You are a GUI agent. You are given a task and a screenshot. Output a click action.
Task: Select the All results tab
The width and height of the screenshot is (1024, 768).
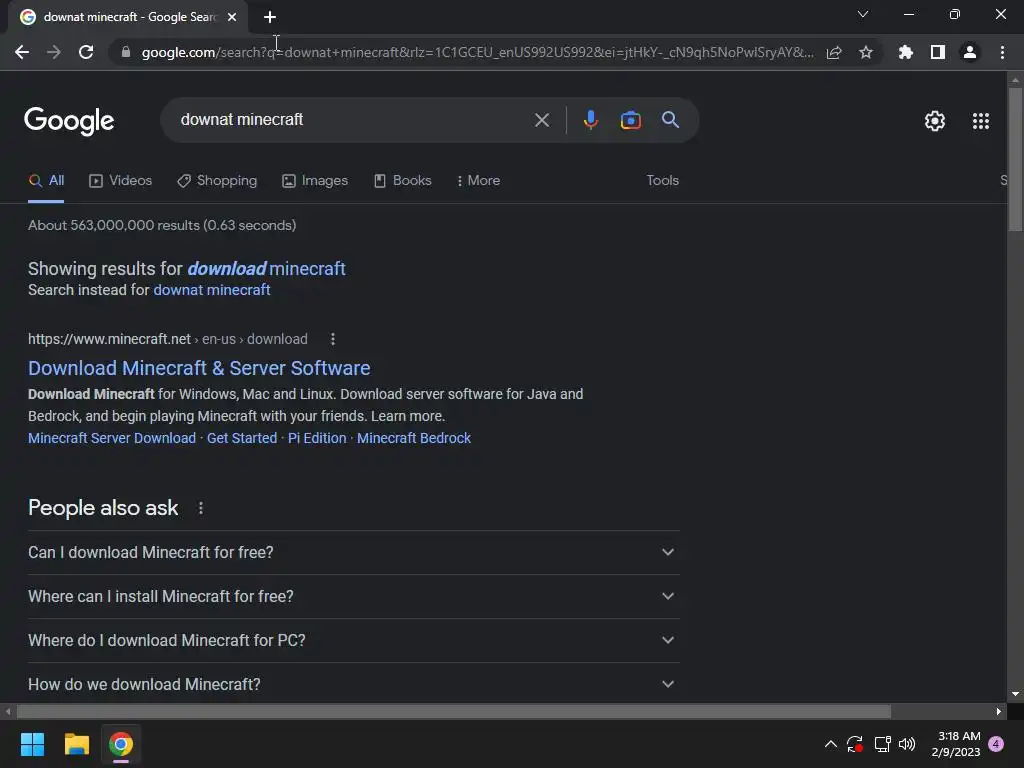[46, 181]
